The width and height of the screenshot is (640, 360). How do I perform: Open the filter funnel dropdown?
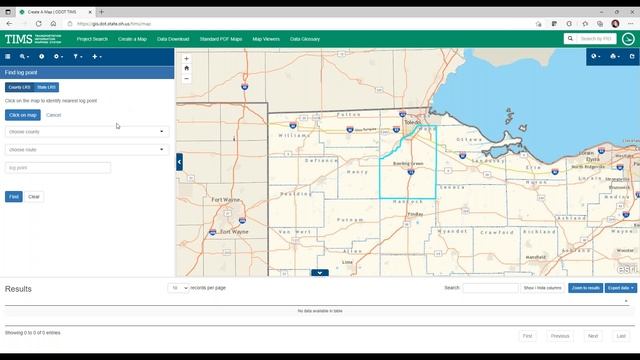click(x=78, y=57)
